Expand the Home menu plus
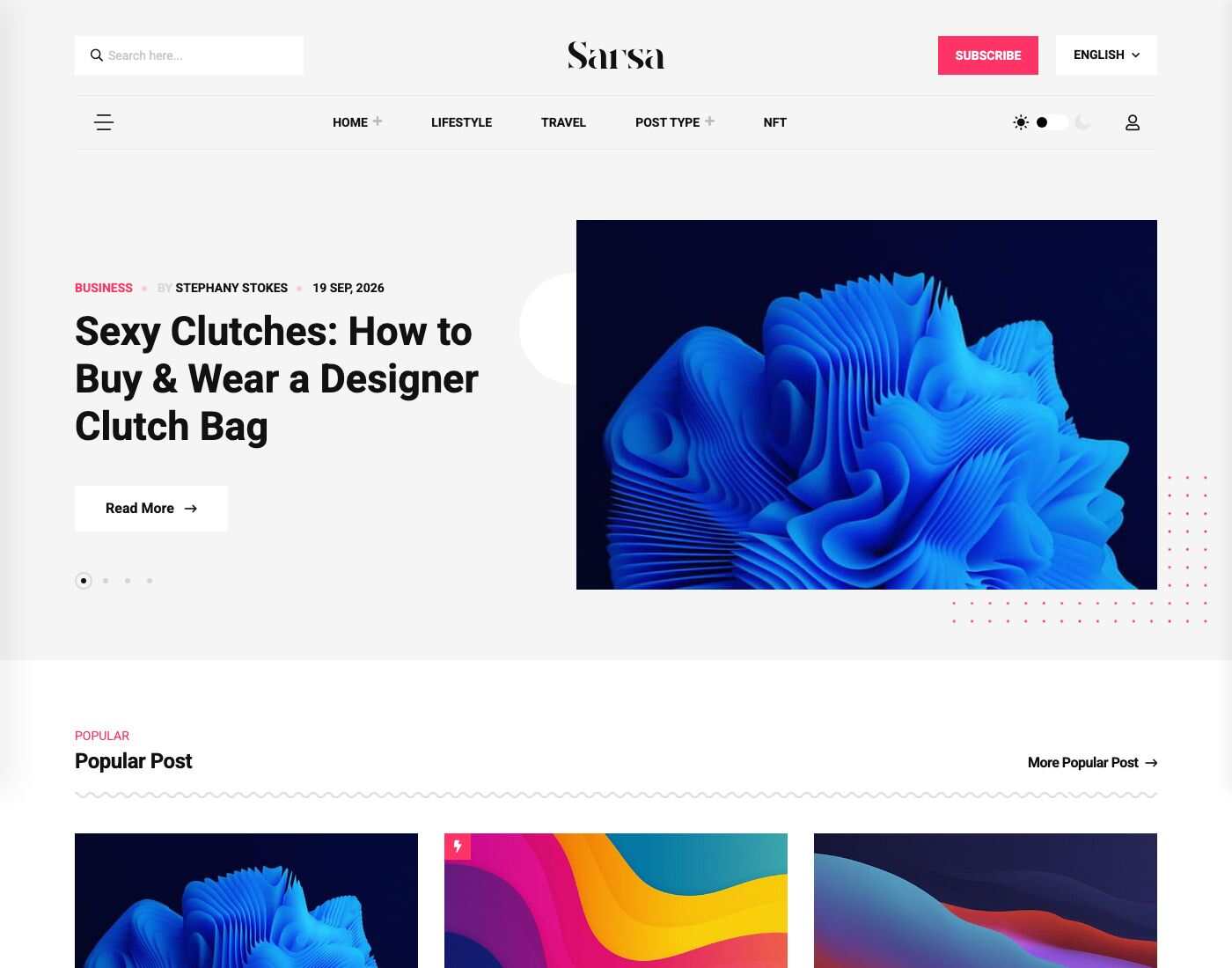Viewport: 1232px width, 968px height. [378, 121]
